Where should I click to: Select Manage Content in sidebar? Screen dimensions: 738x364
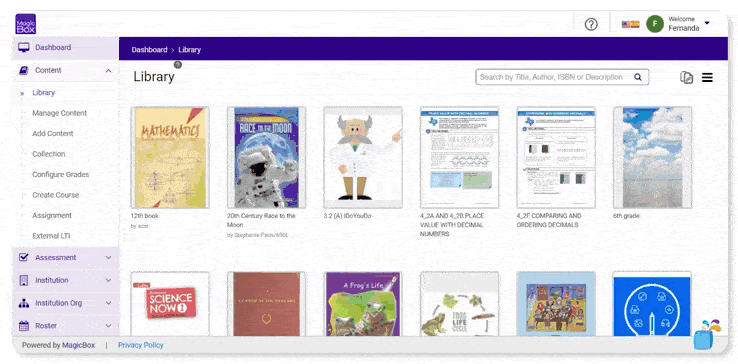tap(59, 113)
